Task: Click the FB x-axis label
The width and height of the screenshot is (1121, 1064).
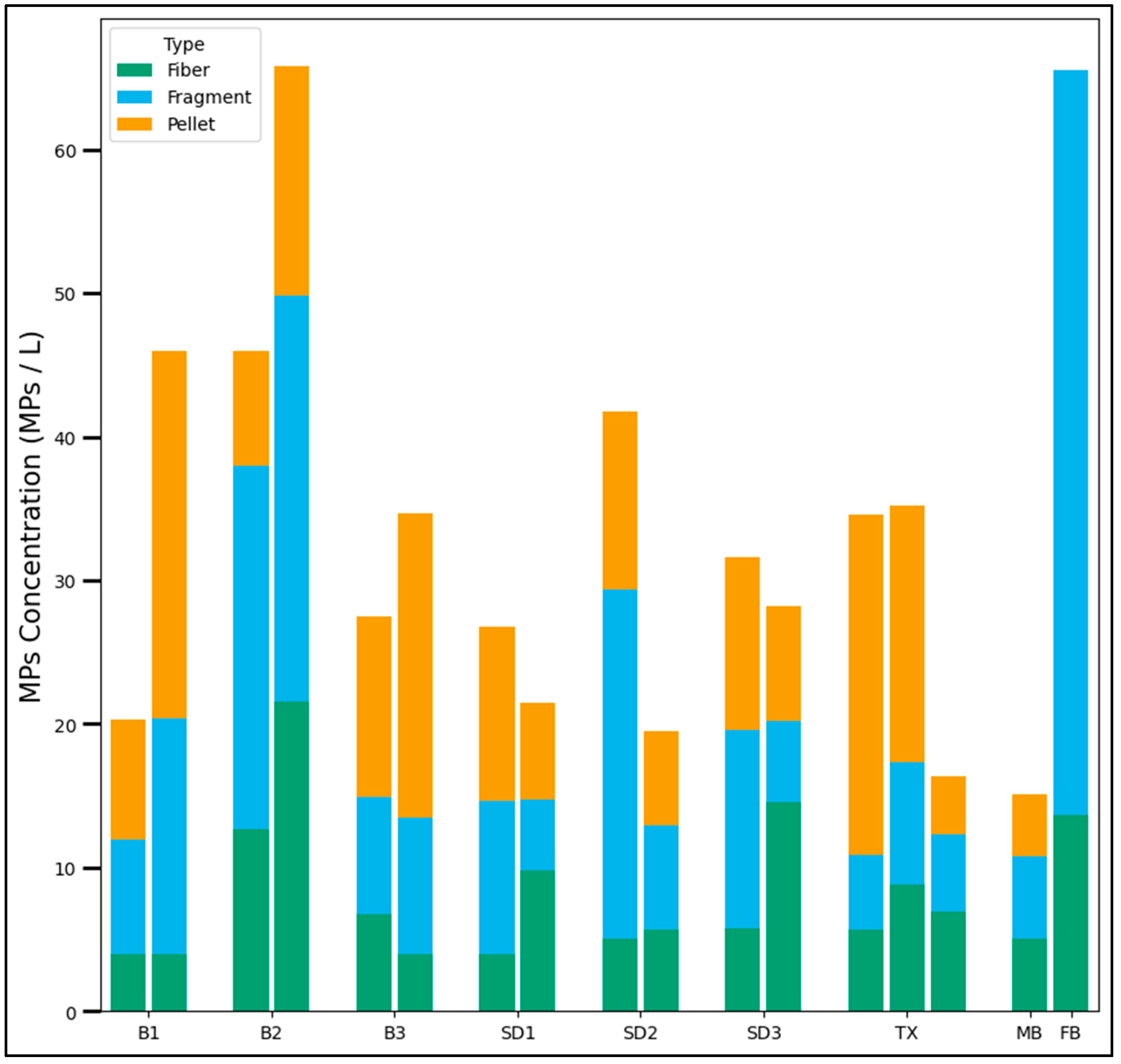Action: [x=1070, y=1033]
